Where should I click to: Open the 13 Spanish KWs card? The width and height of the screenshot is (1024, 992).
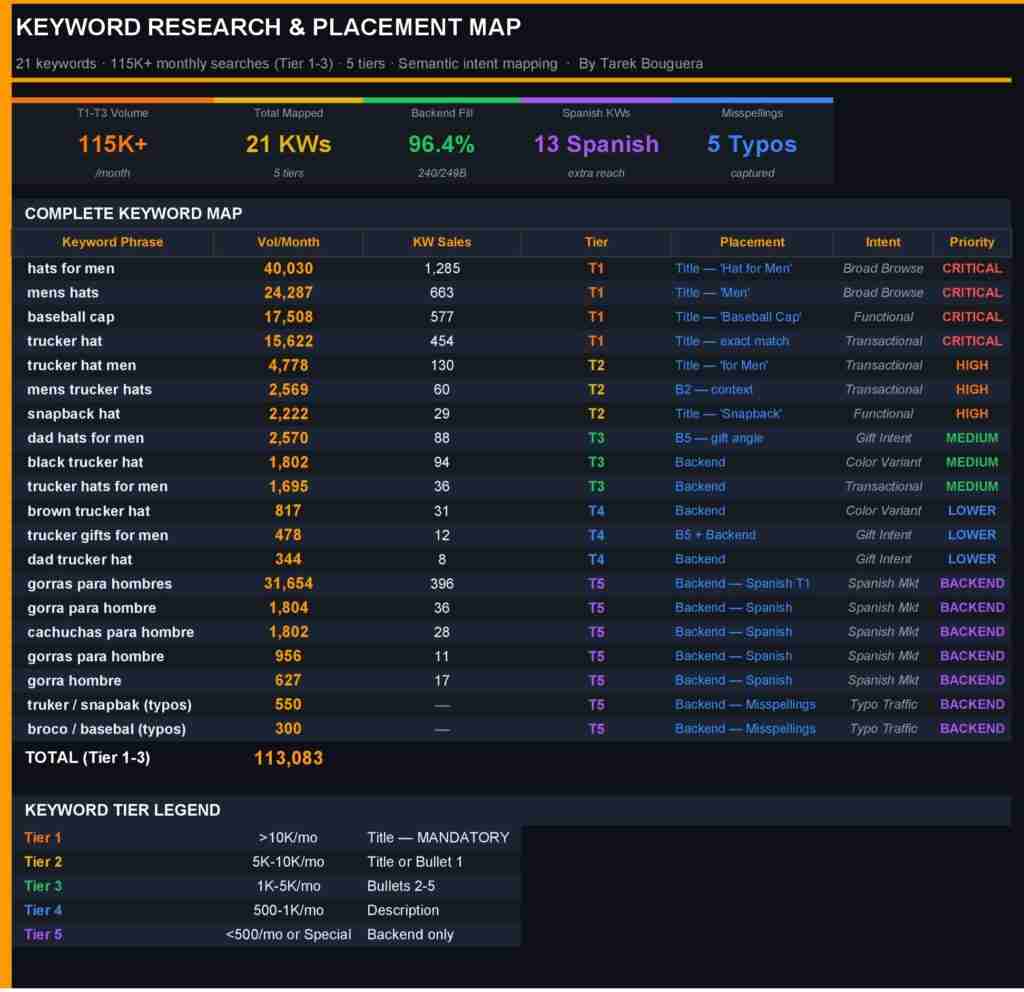coord(596,143)
